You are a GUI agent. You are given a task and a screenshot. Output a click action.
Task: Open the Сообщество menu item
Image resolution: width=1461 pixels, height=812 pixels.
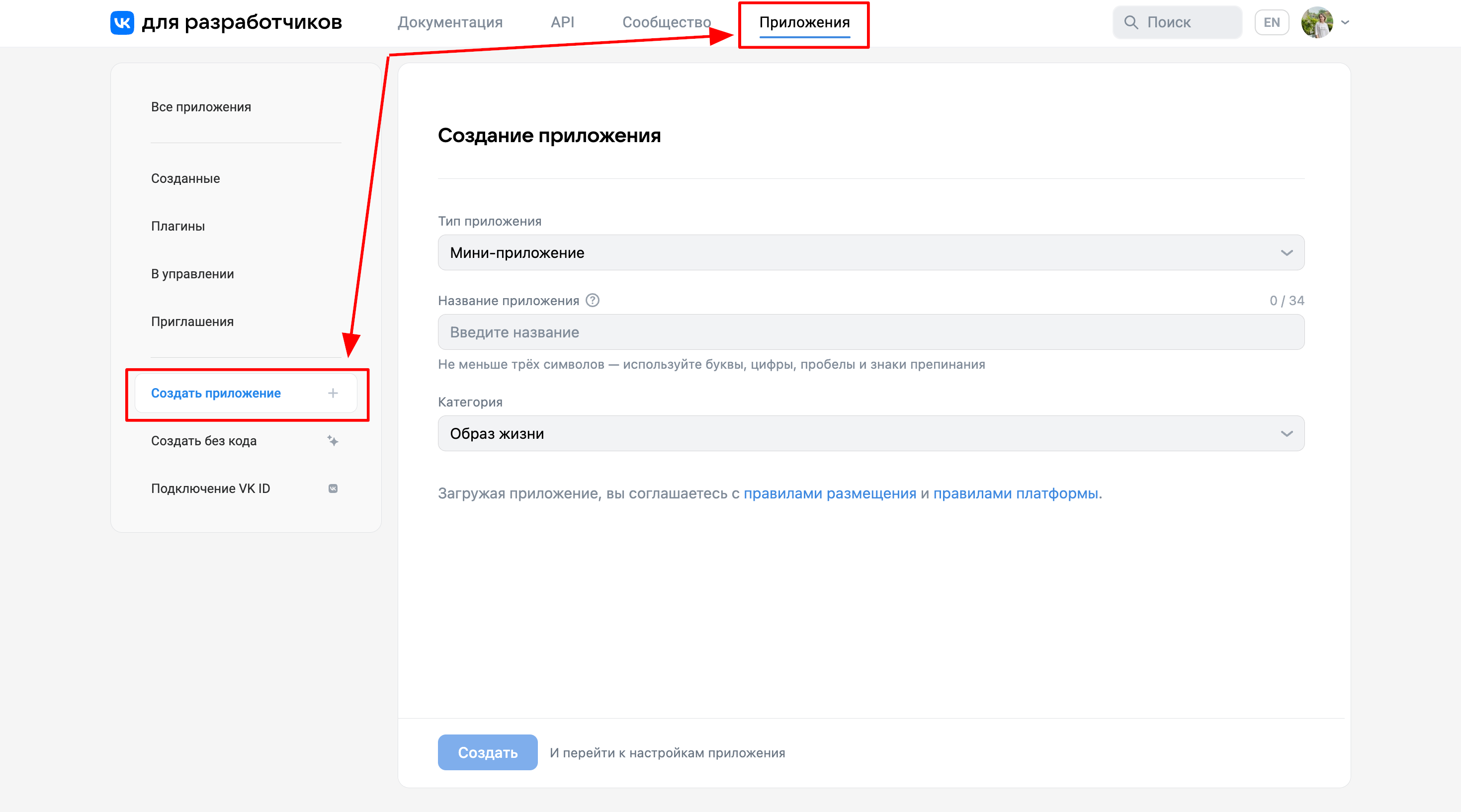pyautogui.click(x=667, y=23)
